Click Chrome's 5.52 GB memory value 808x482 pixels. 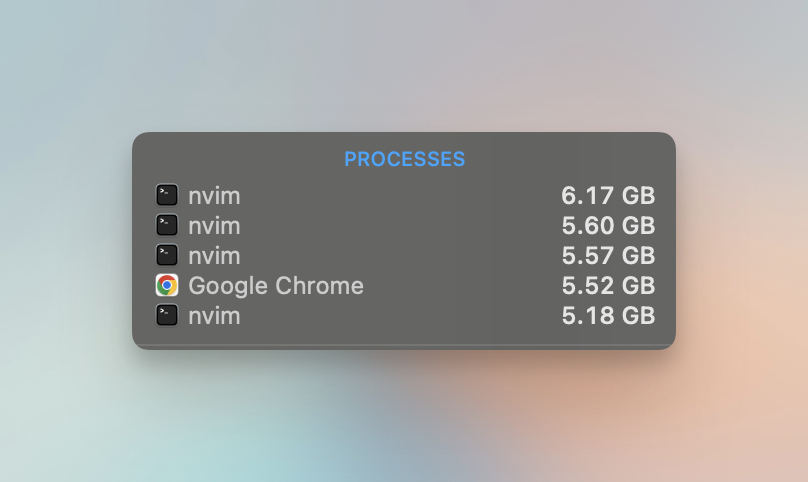[608, 286]
